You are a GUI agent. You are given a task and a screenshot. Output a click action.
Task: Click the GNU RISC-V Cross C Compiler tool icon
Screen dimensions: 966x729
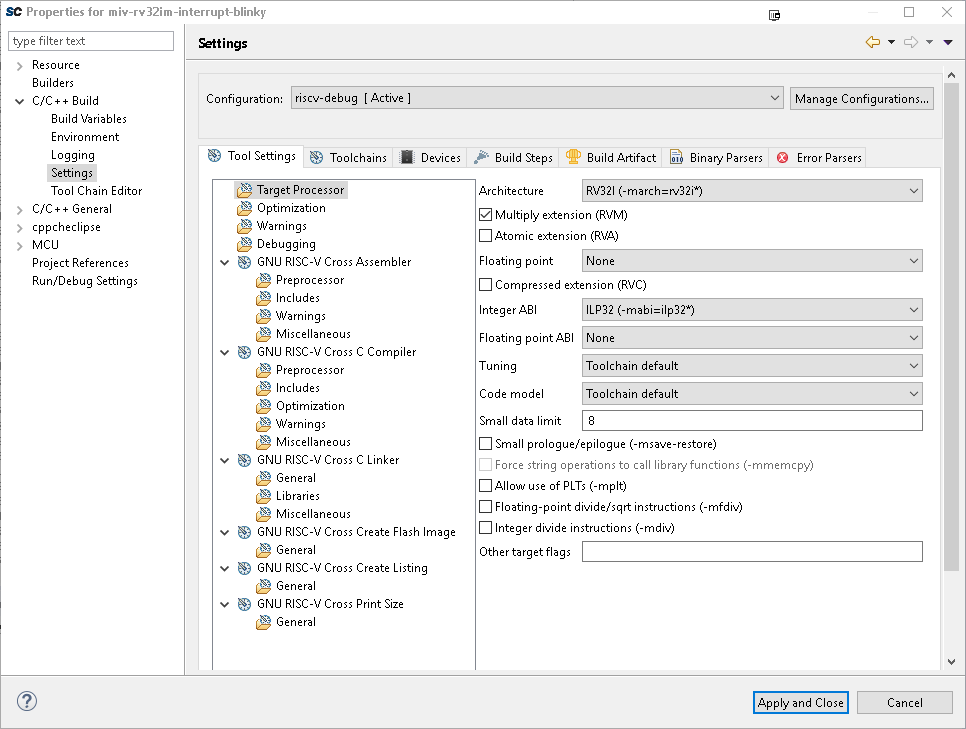[x=245, y=352]
